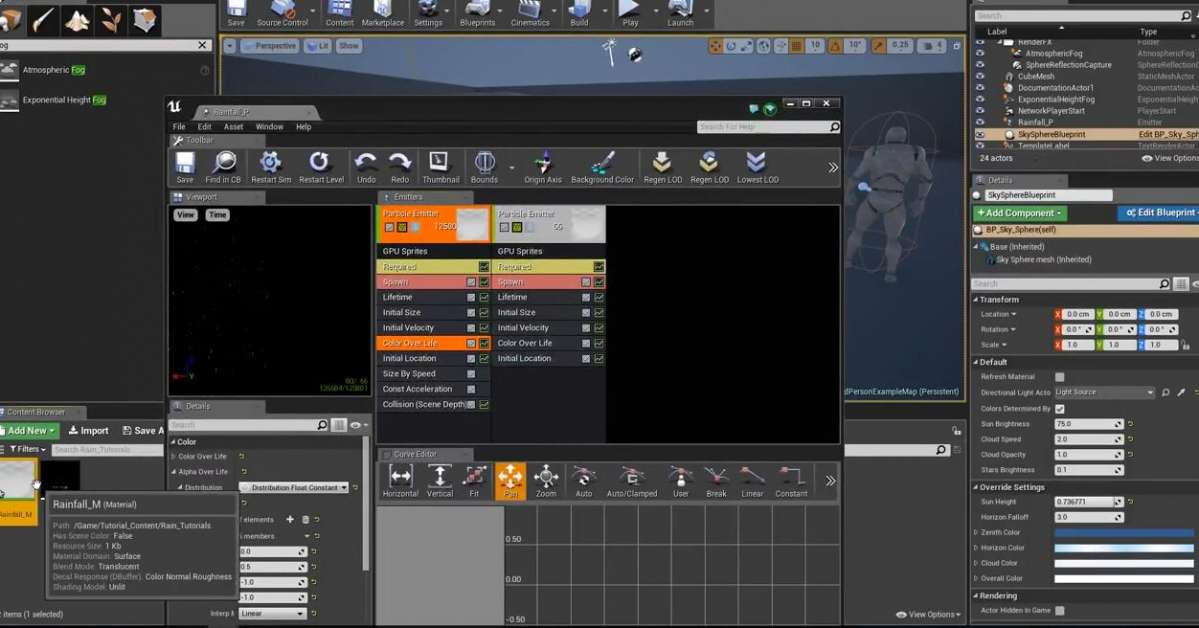The width and height of the screenshot is (1199, 628).
Task: Click the Horizon Color swatch
Action: [x=1124, y=548]
